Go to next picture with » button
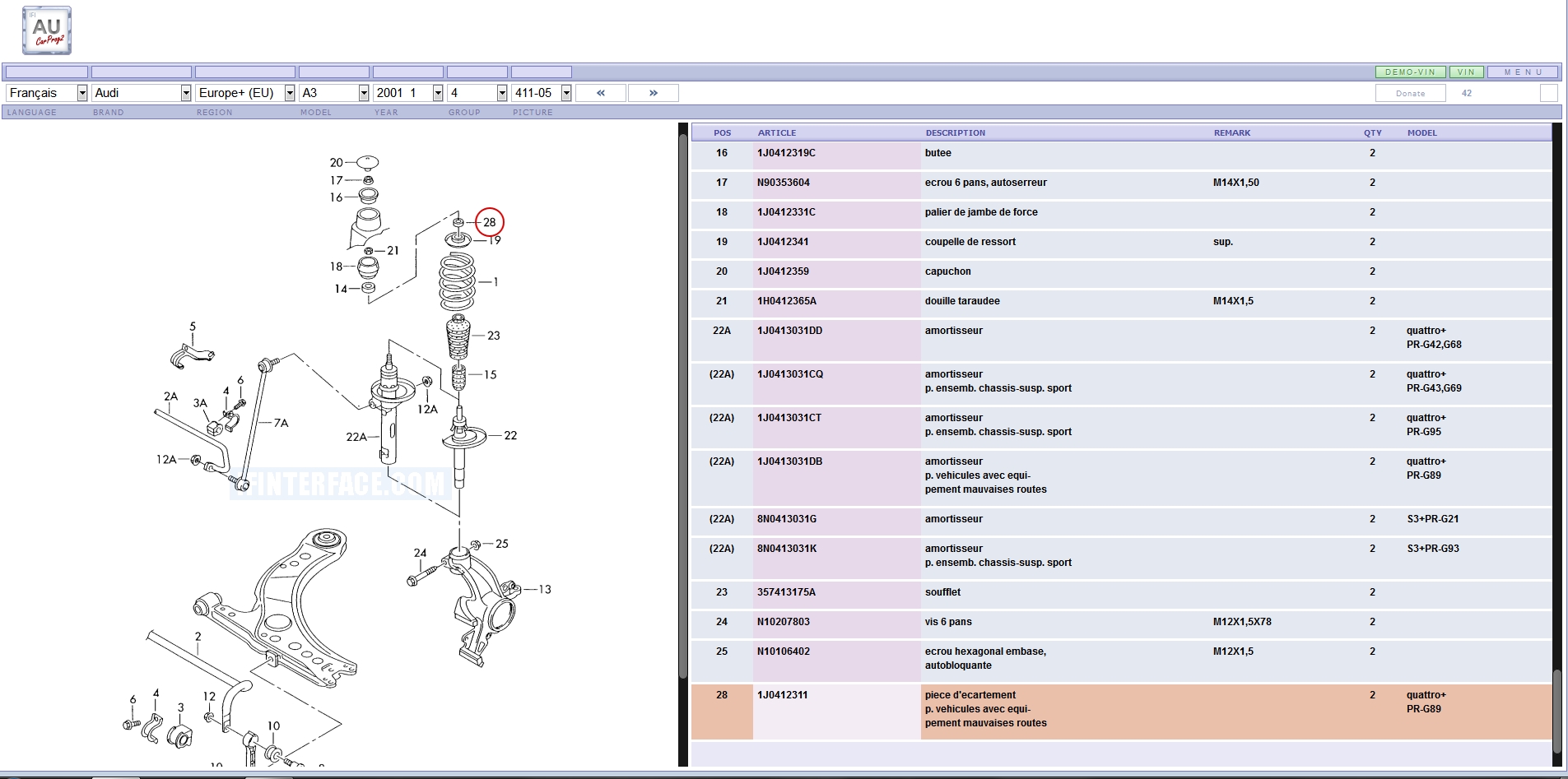 point(653,93)
